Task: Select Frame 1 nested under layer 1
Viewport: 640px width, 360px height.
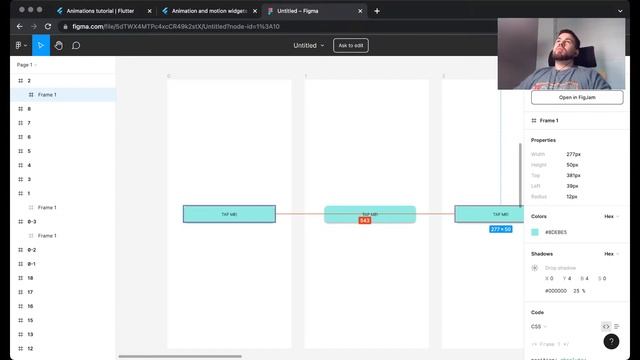Action: tap(63, 207)
